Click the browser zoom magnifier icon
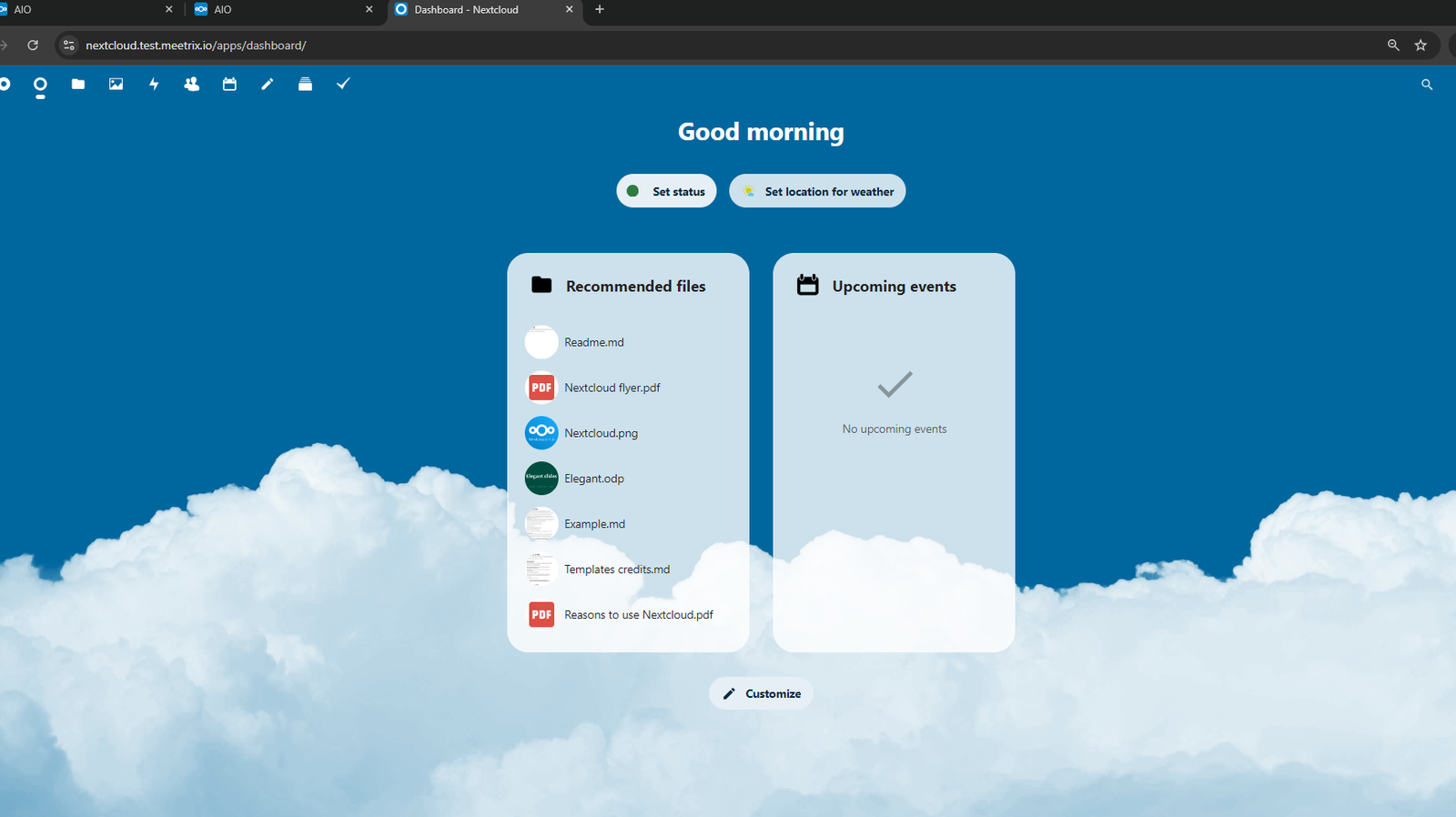This screenshot has height=817, width=1456. click(x=1393, y=45)
